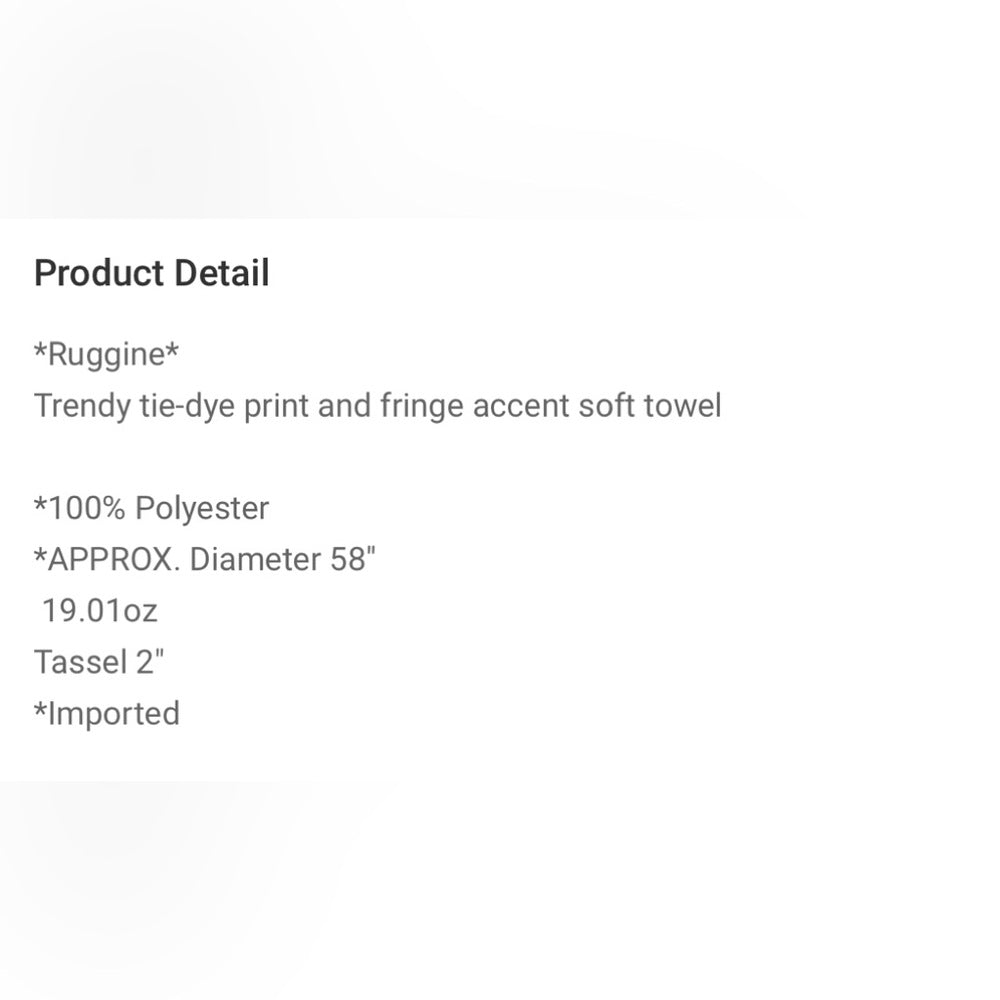
Task: Click the "*100%" text
Action: pyautogui.click(x=80, y=509)
